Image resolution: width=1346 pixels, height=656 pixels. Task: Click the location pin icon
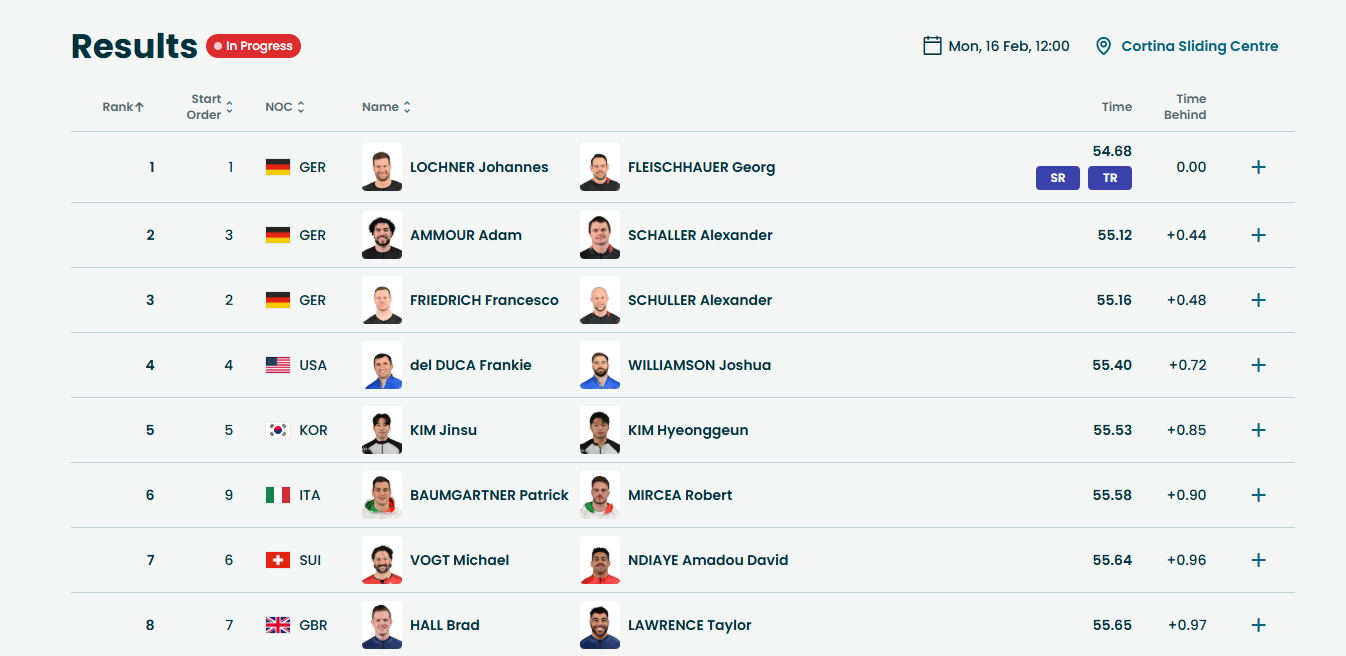click(x=1103, y=46)
